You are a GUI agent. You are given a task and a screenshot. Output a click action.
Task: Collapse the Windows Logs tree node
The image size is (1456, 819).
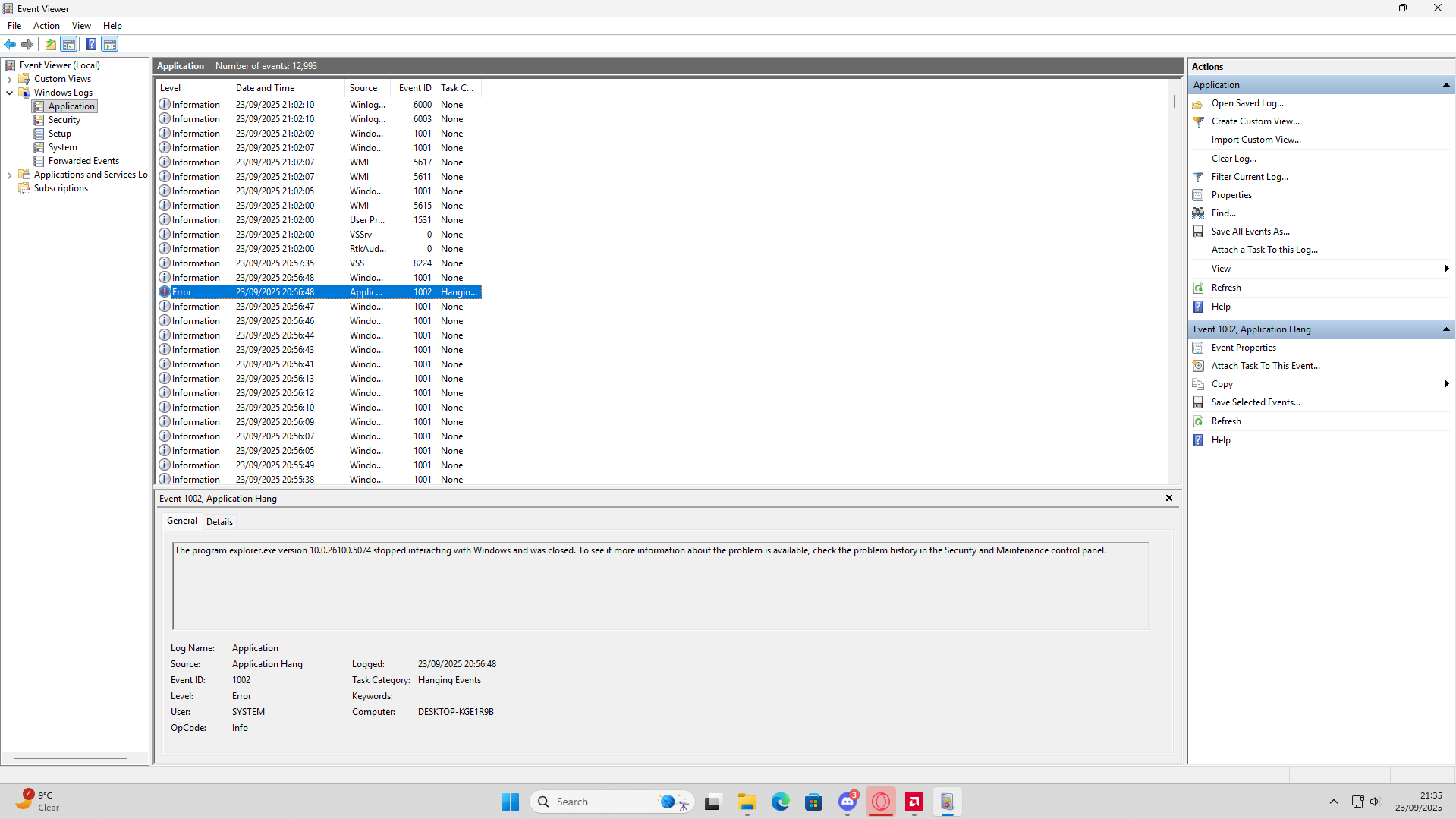click(9, 93)
